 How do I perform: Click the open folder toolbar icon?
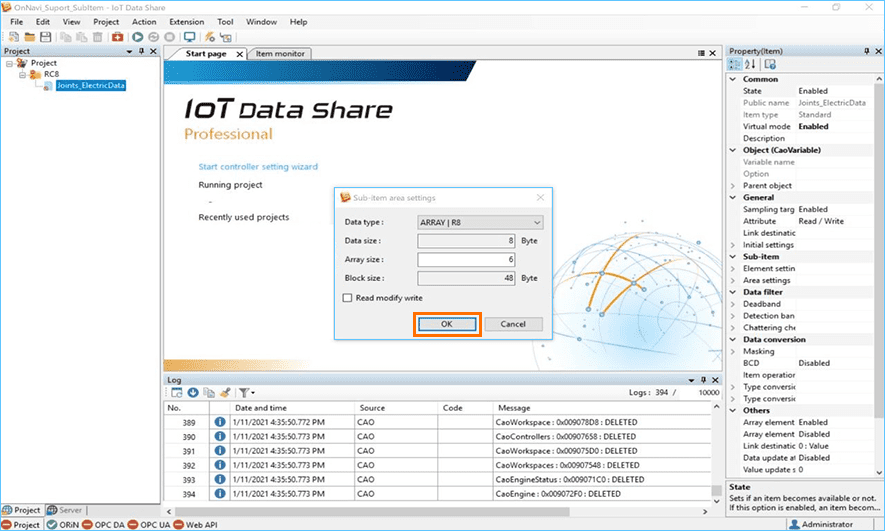click(29, 37)
